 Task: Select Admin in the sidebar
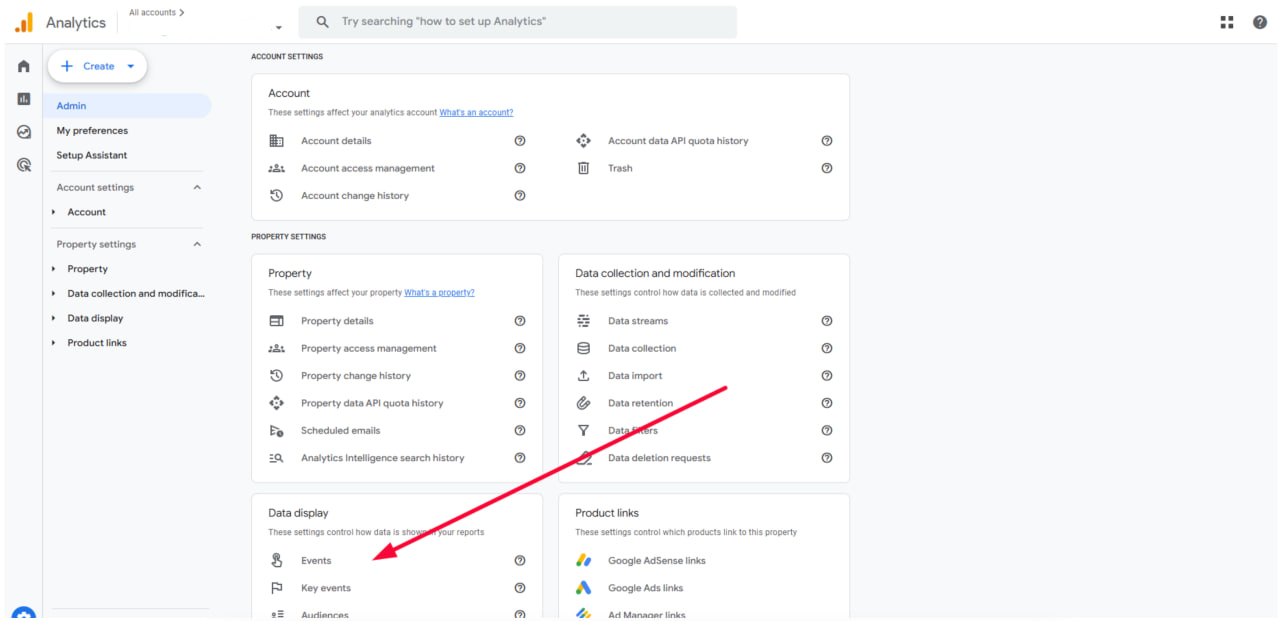pyautogui.click(x=127, y=106)
